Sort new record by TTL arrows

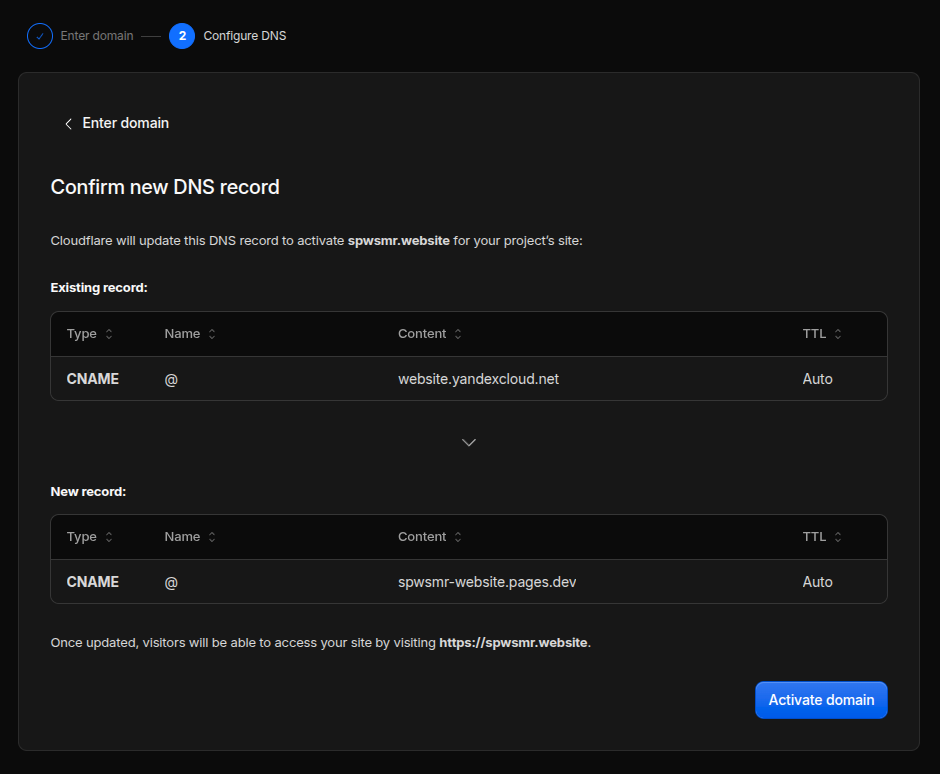[837, 537]
